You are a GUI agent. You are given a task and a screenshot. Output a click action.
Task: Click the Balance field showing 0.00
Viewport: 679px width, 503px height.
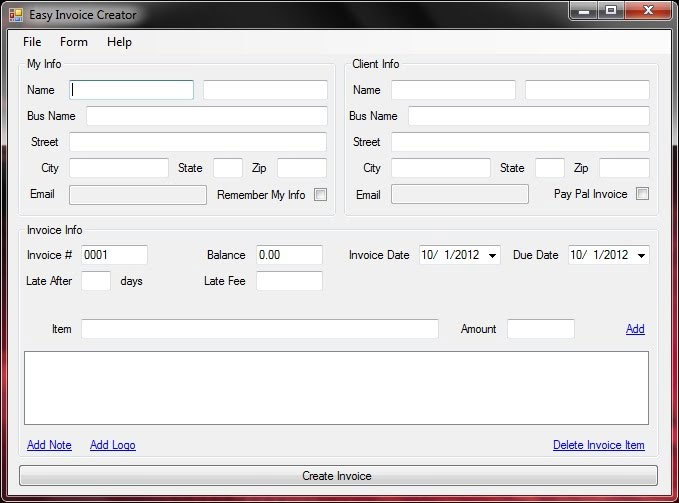(x=289, y=255)
